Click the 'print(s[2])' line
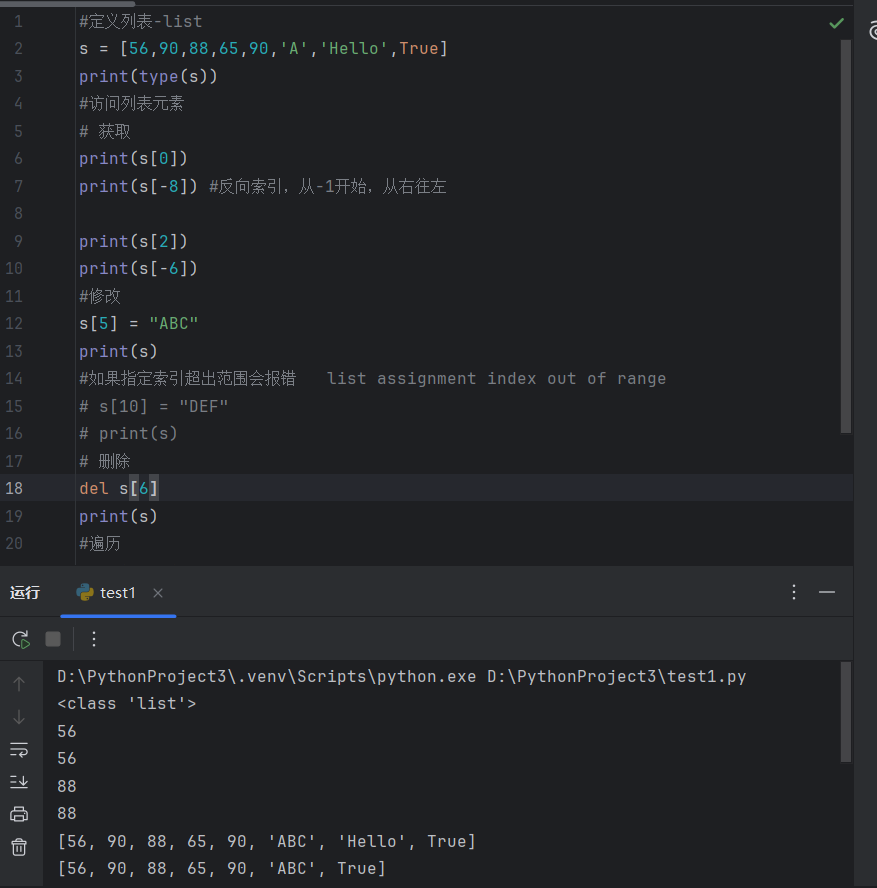This screenshot has width=877, height=888. pos(133,241)
